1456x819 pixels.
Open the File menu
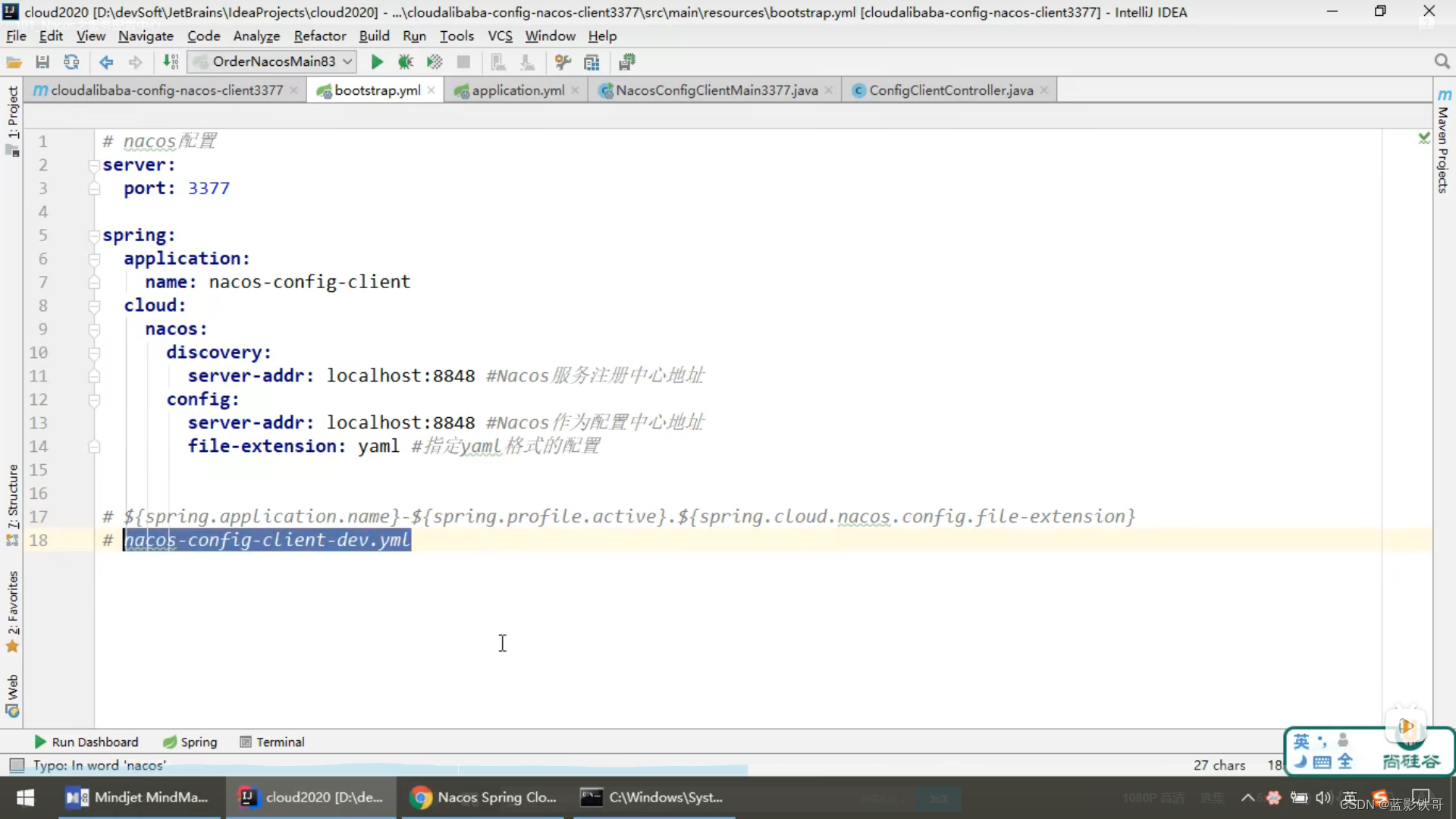(16, 36)
